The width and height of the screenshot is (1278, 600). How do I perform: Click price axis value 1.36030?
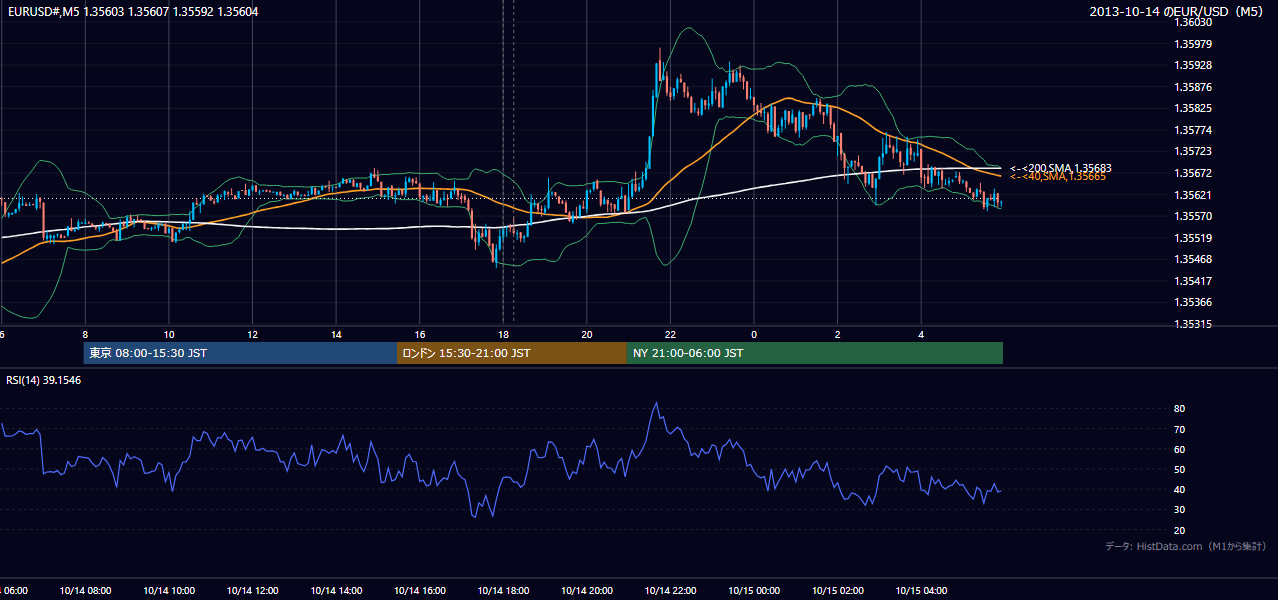pyautogui.click(x=1195, y=22)
